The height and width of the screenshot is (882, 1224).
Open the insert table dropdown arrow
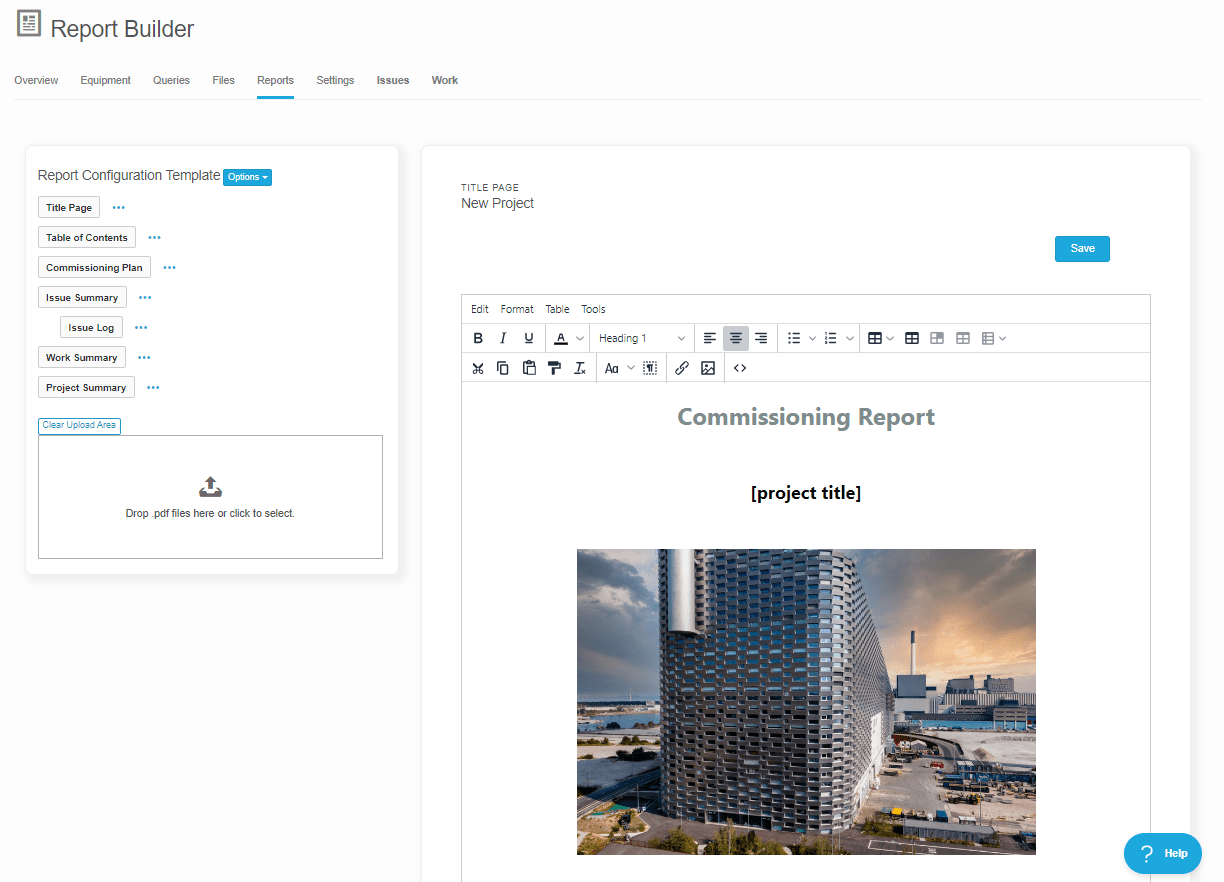(x=890, y=338)
